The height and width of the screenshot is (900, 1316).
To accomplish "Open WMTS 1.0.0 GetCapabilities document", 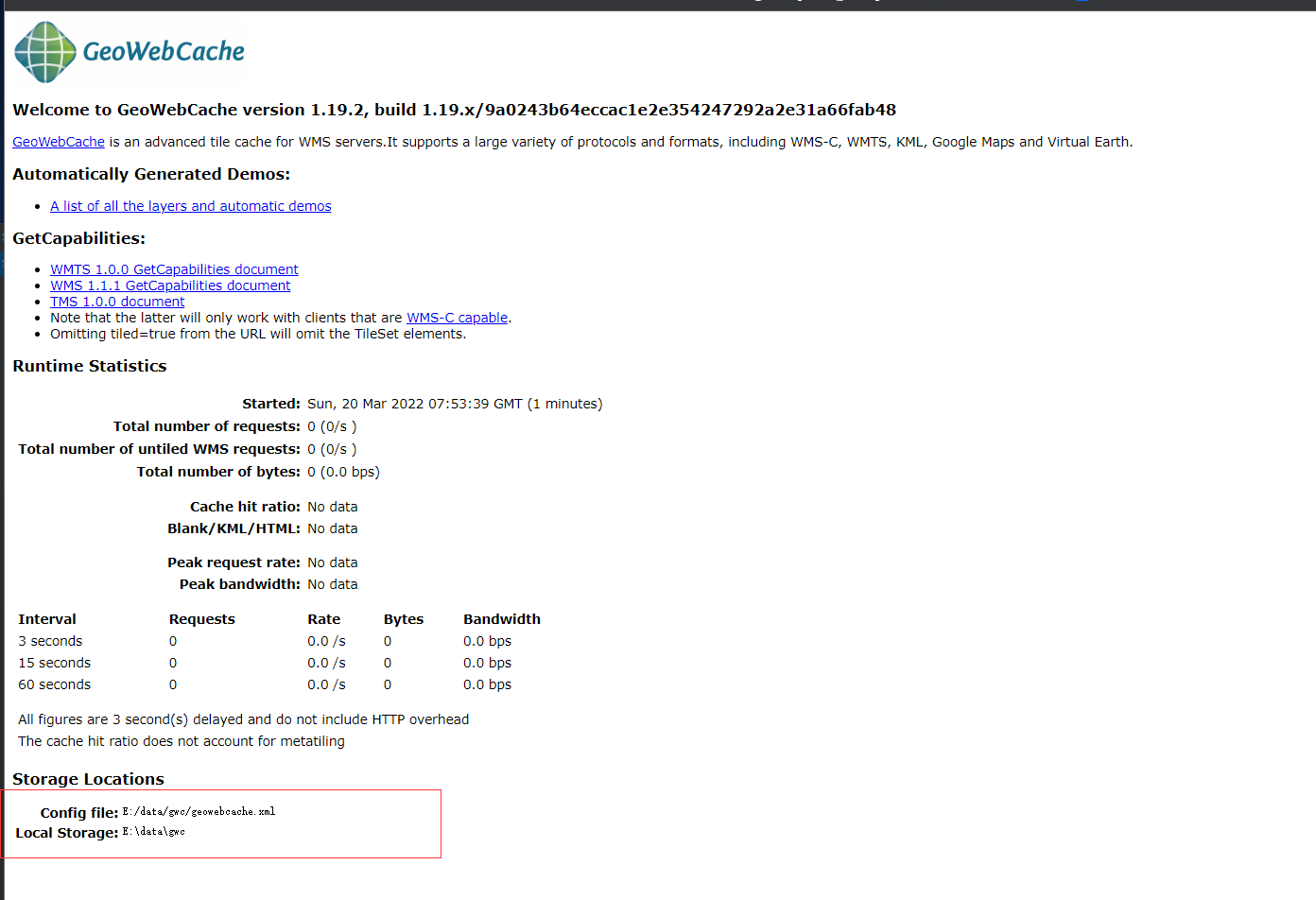I will 174,269.
